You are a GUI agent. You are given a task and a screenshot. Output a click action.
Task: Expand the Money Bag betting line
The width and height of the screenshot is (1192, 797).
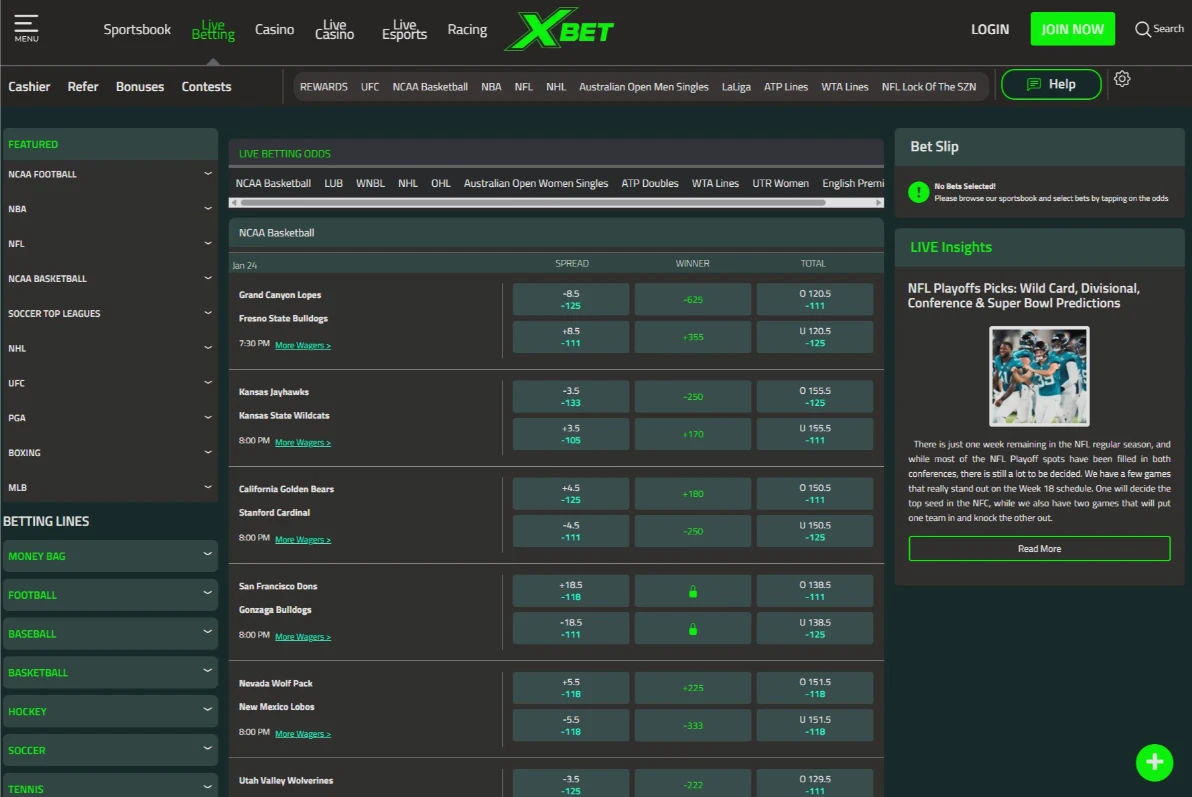pos(110,556)
